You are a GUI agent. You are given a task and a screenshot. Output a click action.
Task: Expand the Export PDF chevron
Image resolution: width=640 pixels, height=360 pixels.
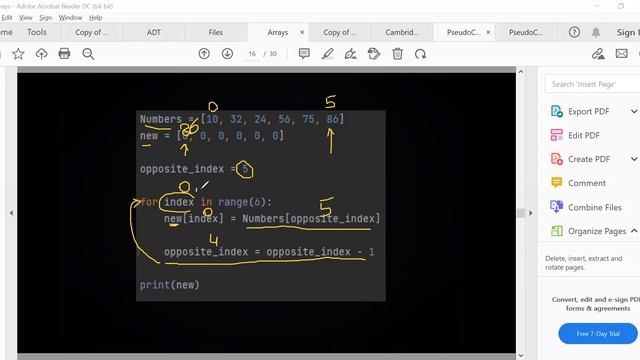[634, 111]
